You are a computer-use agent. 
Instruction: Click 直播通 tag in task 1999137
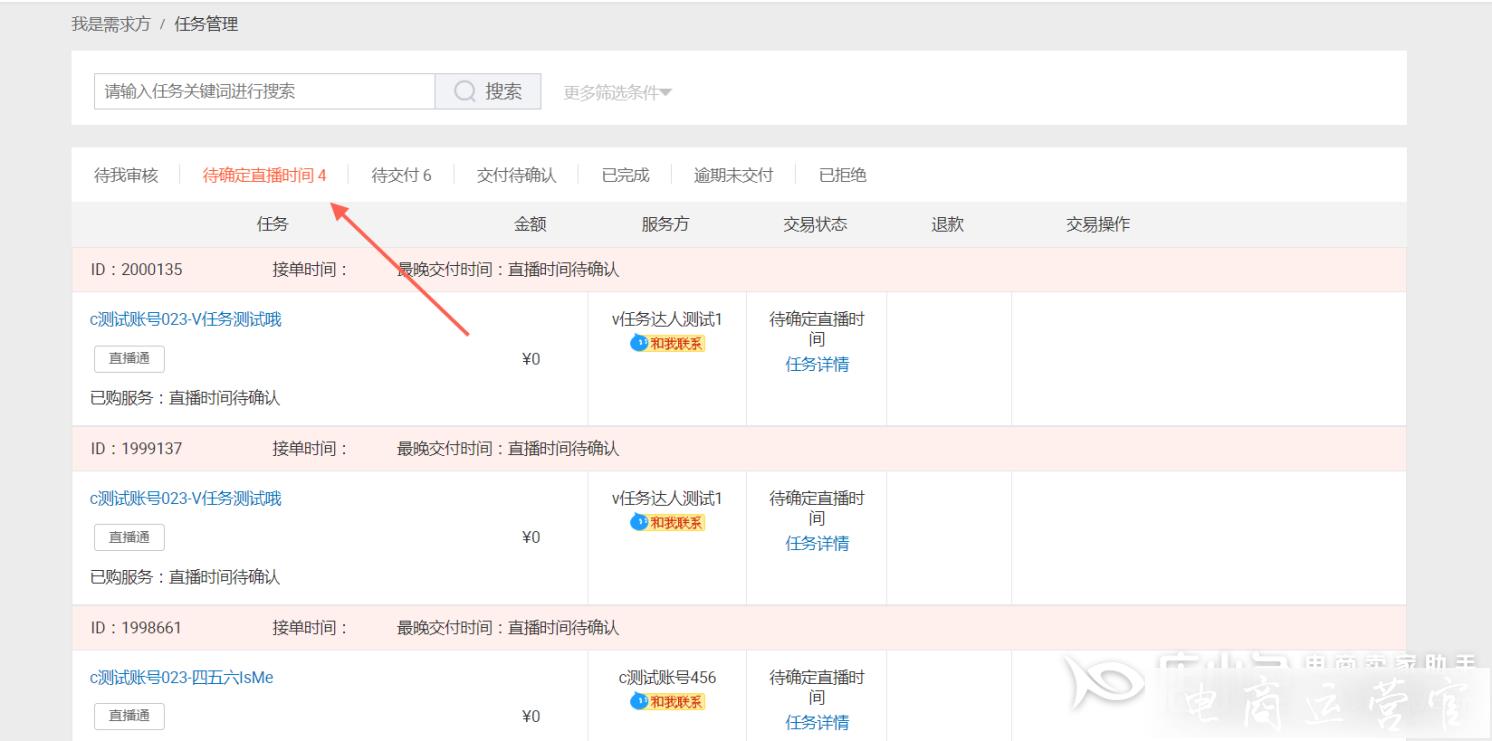pos(129,538)
